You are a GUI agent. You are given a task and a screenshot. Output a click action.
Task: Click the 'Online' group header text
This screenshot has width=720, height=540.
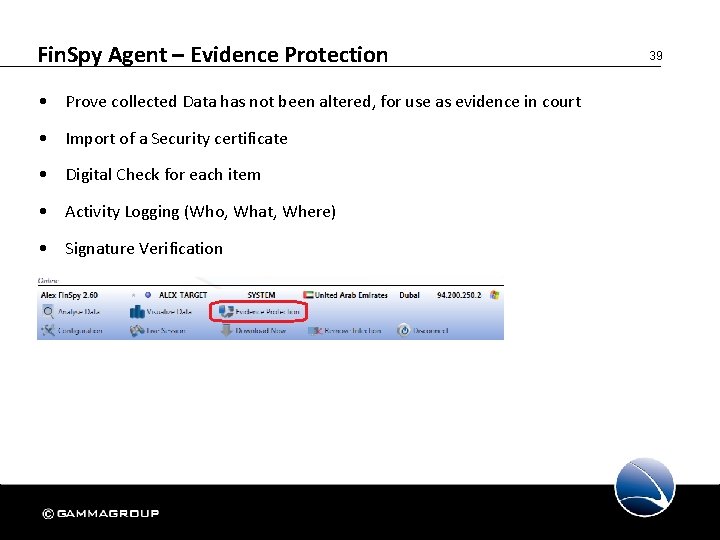pos(48,280)
